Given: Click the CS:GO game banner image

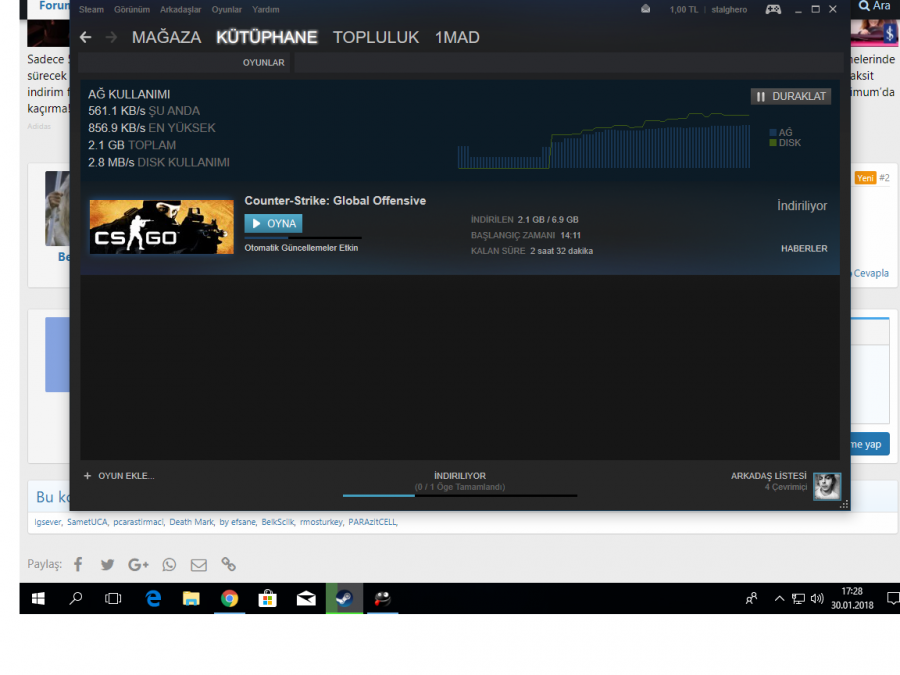Looking at the screenshot, I should coord(162,227).
